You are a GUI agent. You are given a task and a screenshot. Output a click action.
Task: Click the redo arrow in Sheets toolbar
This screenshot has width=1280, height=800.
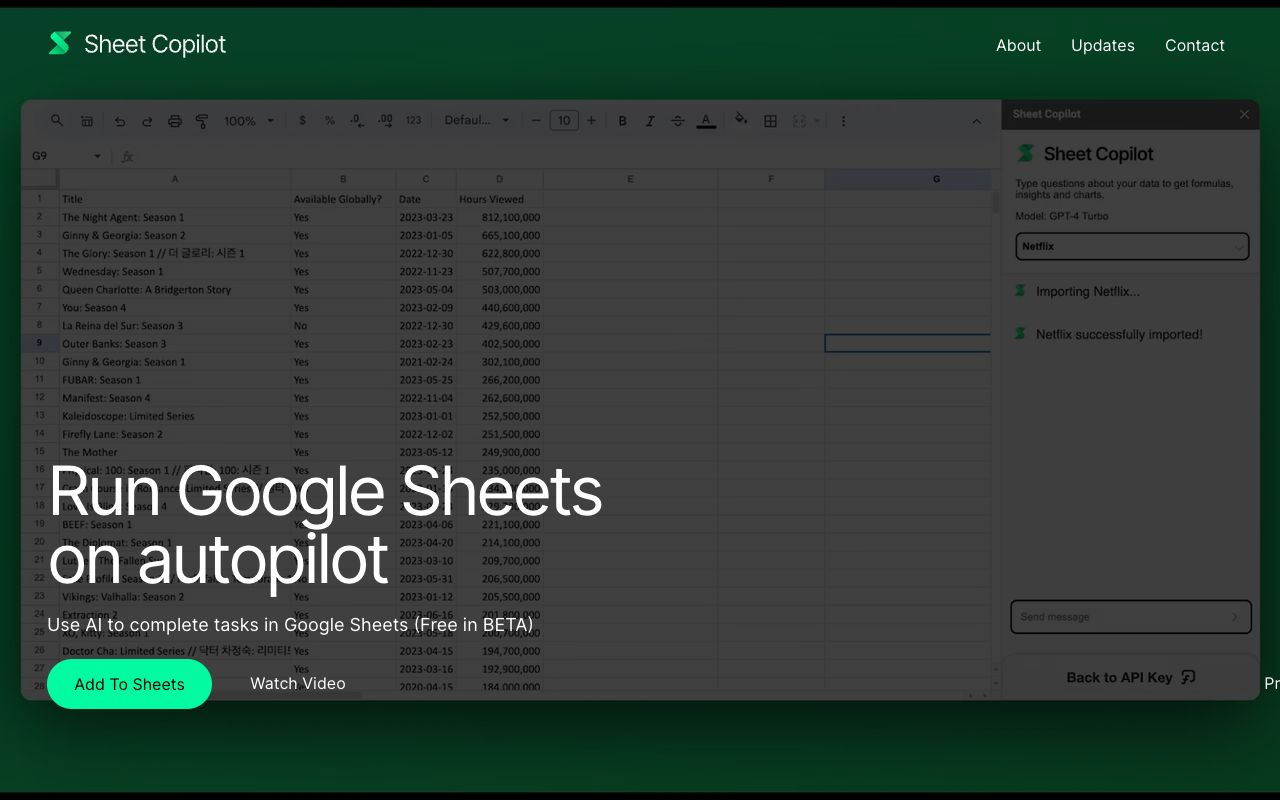click(147, 121)
